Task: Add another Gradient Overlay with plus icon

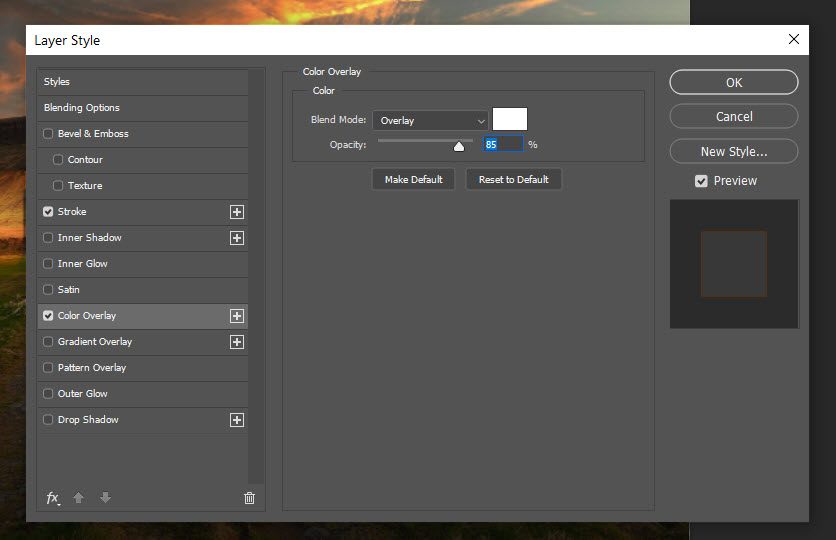Action: (237, 342)
